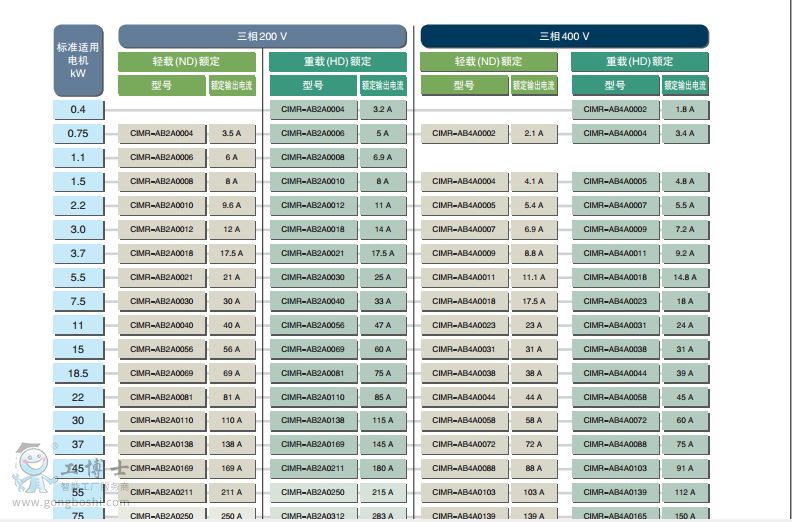
Task: Click 重载(HD)额定 header under 三相200 V
Action: (x=337, y=62)
